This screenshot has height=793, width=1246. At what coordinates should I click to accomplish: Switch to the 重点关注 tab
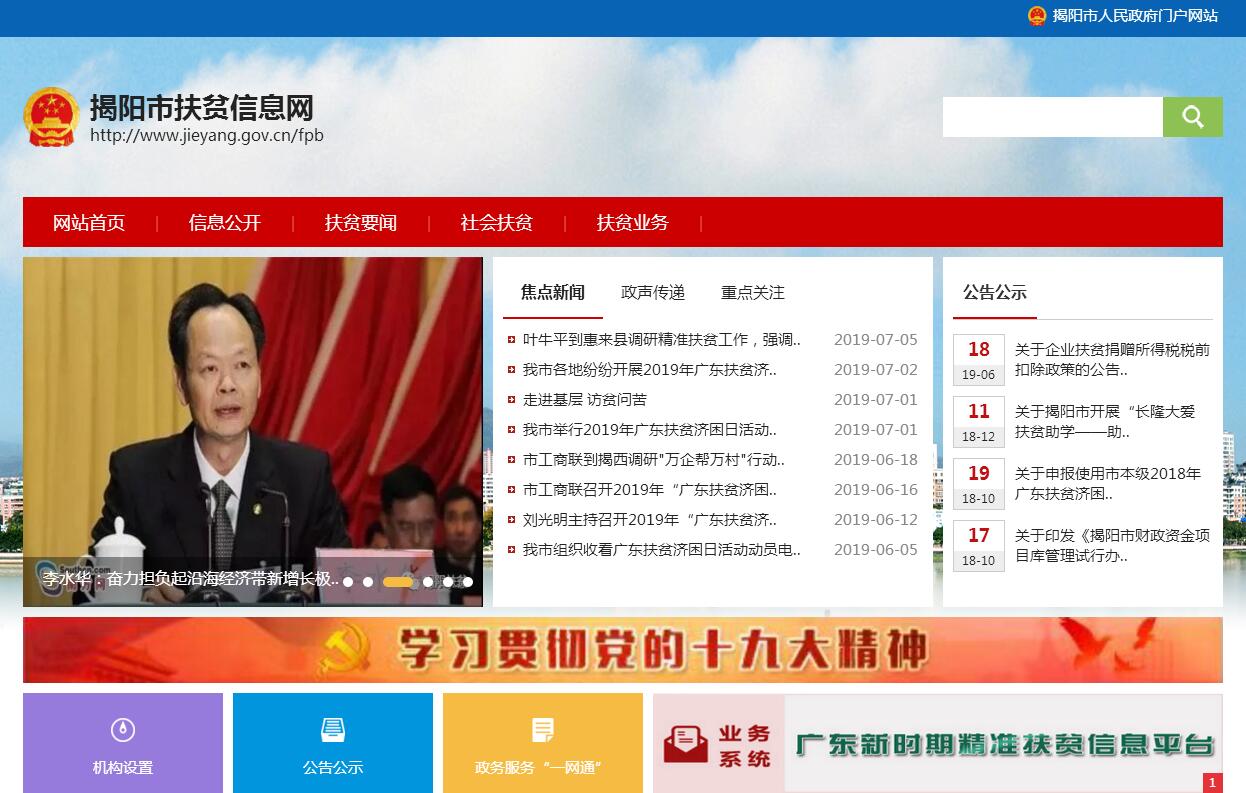(x=753, y=293)
